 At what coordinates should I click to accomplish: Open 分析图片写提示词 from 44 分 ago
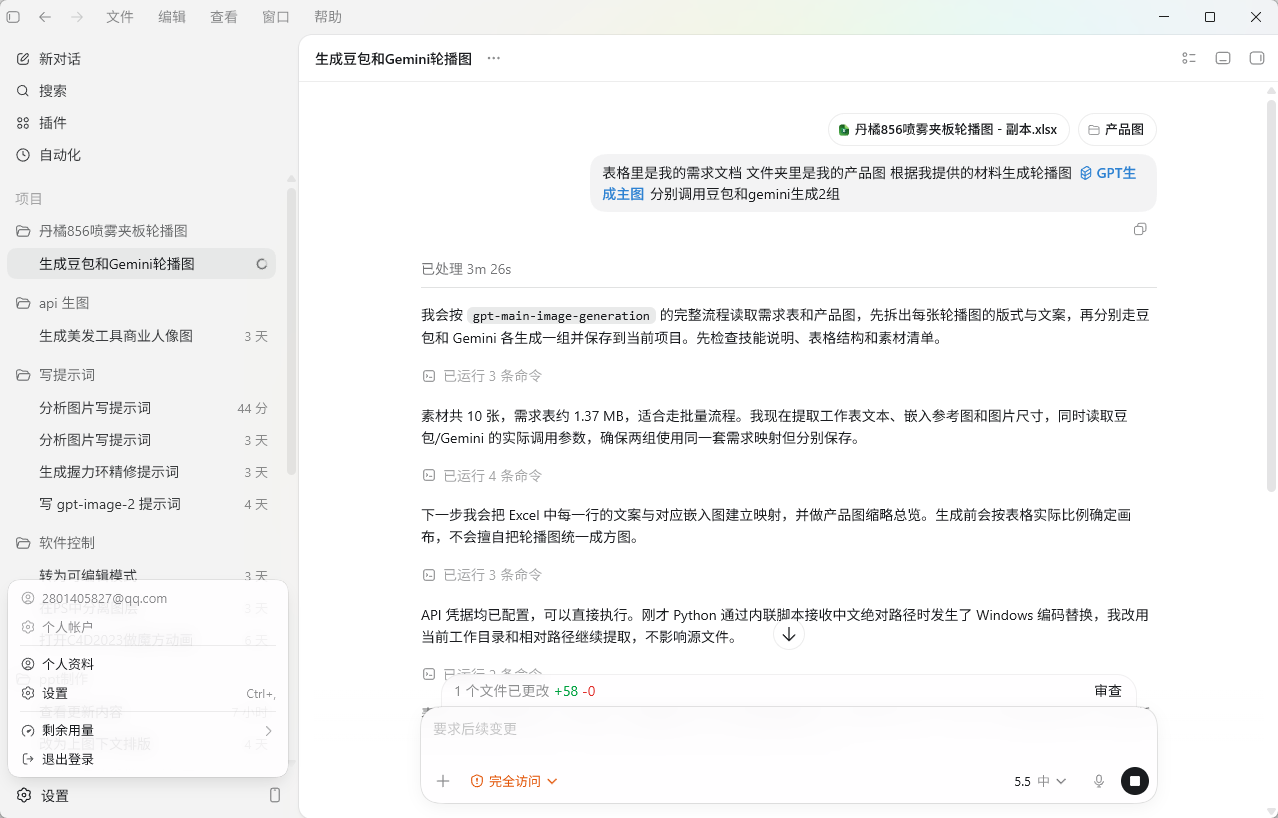click(x=141, y=408)
